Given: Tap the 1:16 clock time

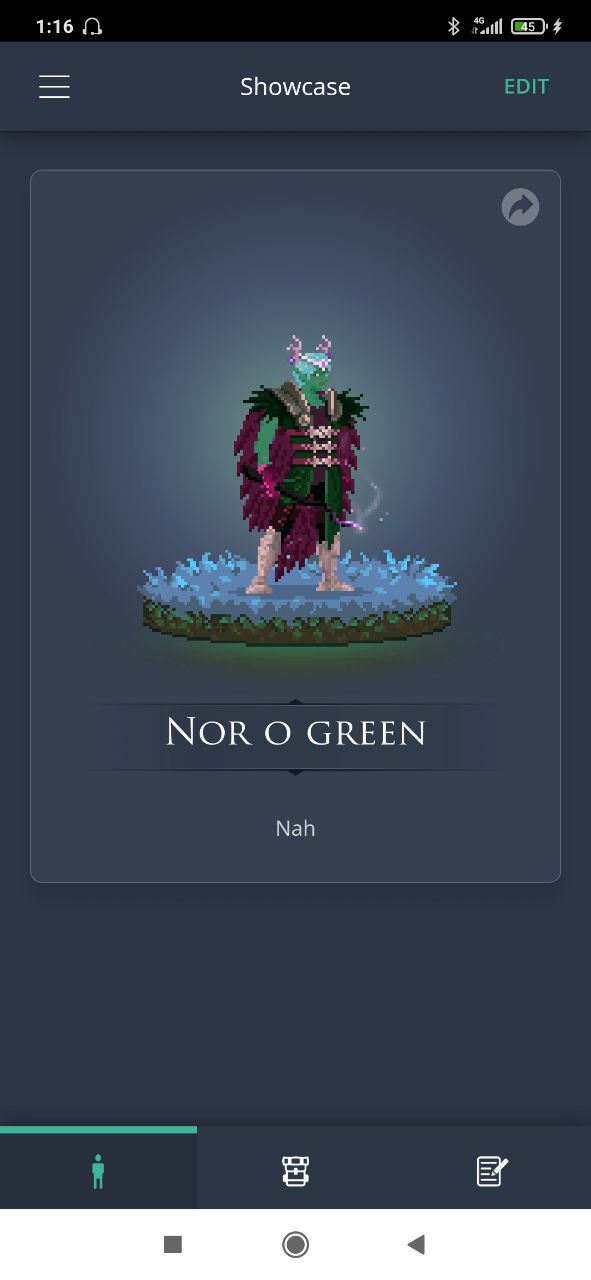Looking at the screenshot, I should coord(54,26).
